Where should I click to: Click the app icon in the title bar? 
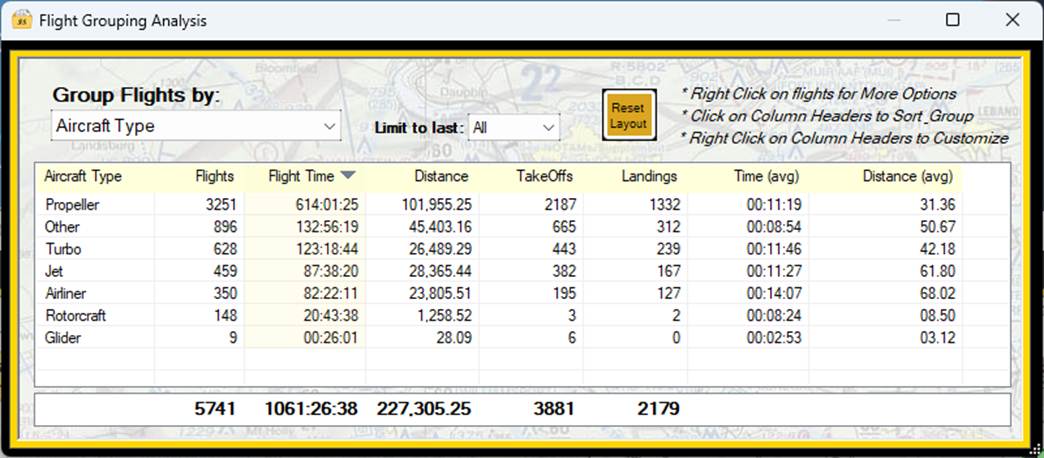[x=22, y=21]
